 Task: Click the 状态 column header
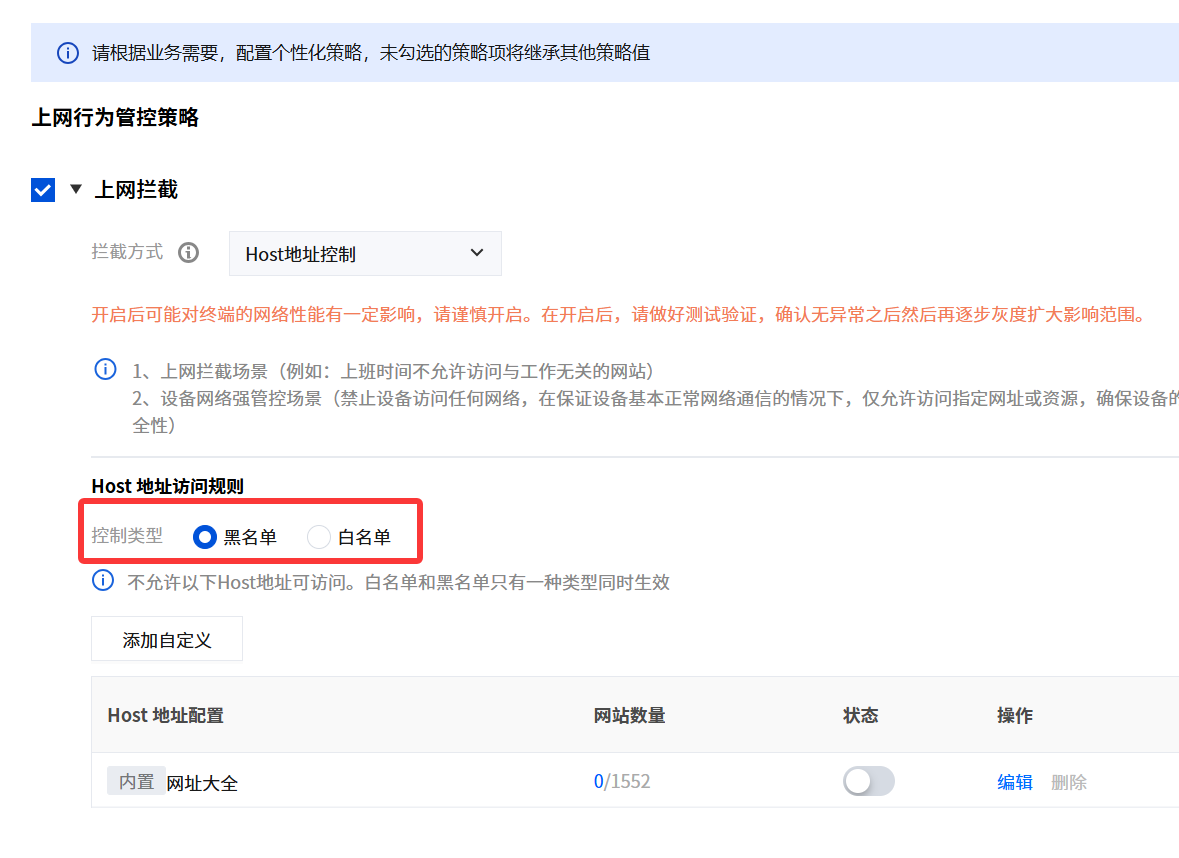coord(861,715)
